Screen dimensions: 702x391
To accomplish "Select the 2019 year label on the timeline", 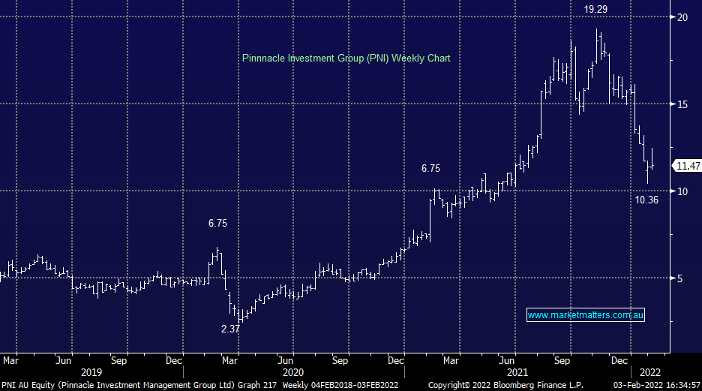I will point(91,372).
